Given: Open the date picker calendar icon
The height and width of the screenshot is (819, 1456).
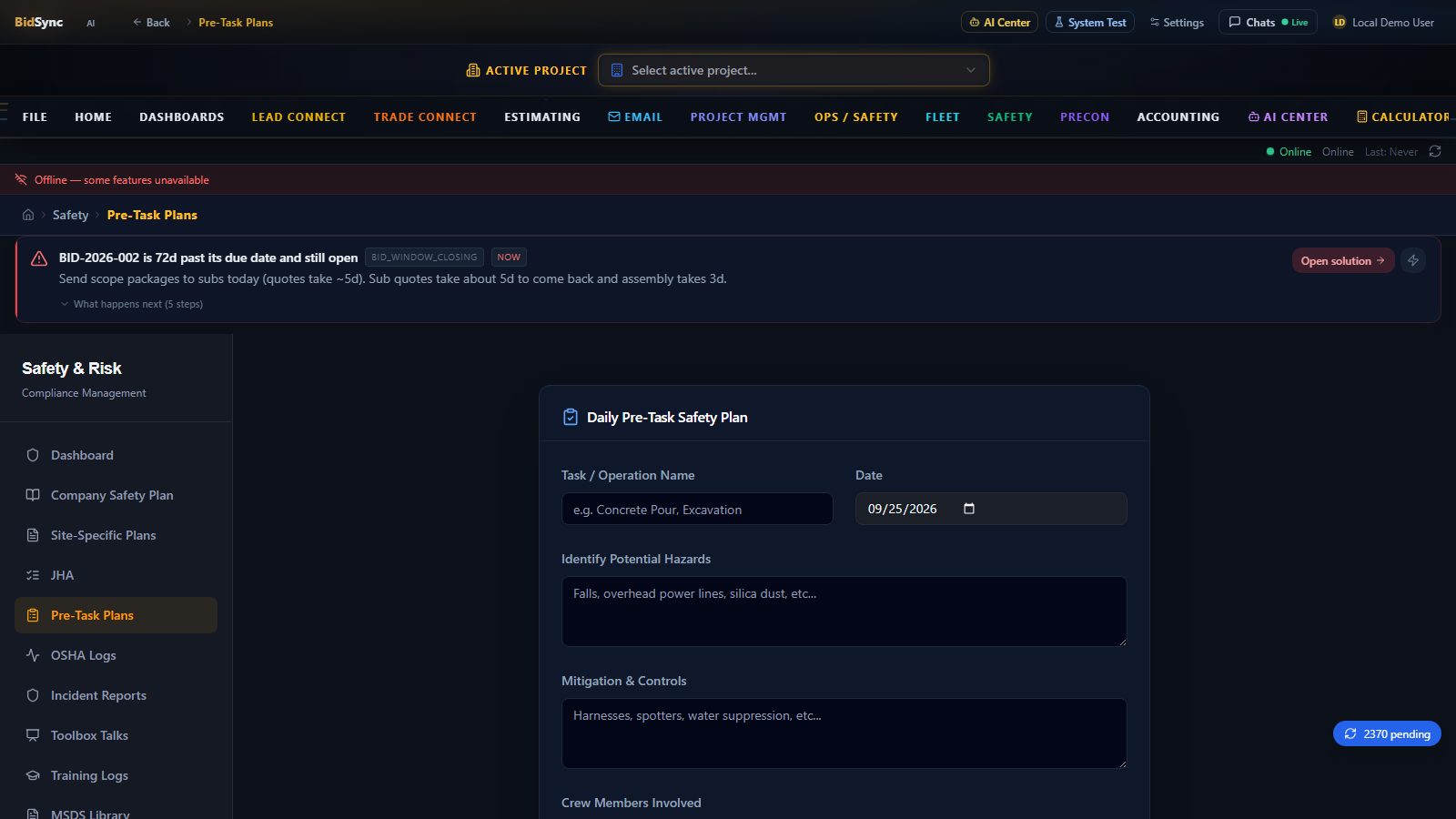Looking at the screenshot, I should click(x=969, y=509).
